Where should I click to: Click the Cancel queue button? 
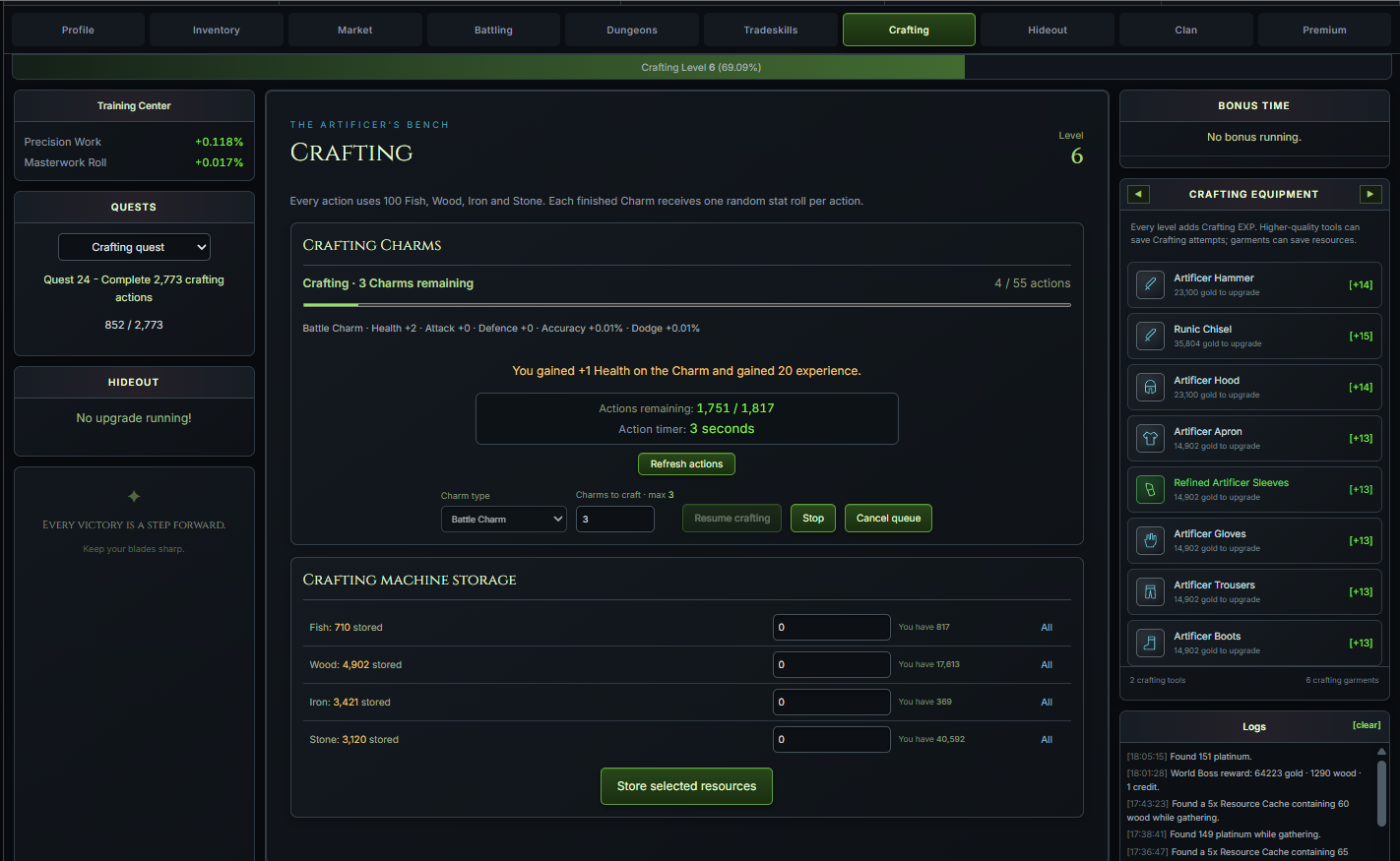click(888, 519)
